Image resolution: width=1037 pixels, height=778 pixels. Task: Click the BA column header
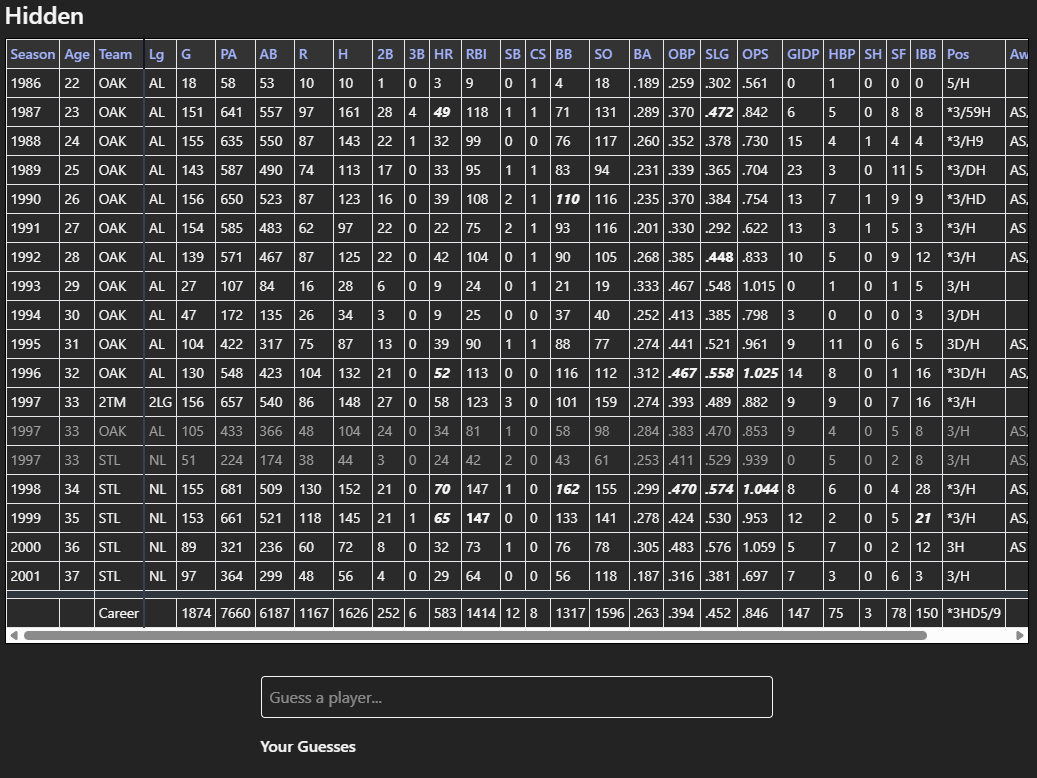click(x=643, y=54)
